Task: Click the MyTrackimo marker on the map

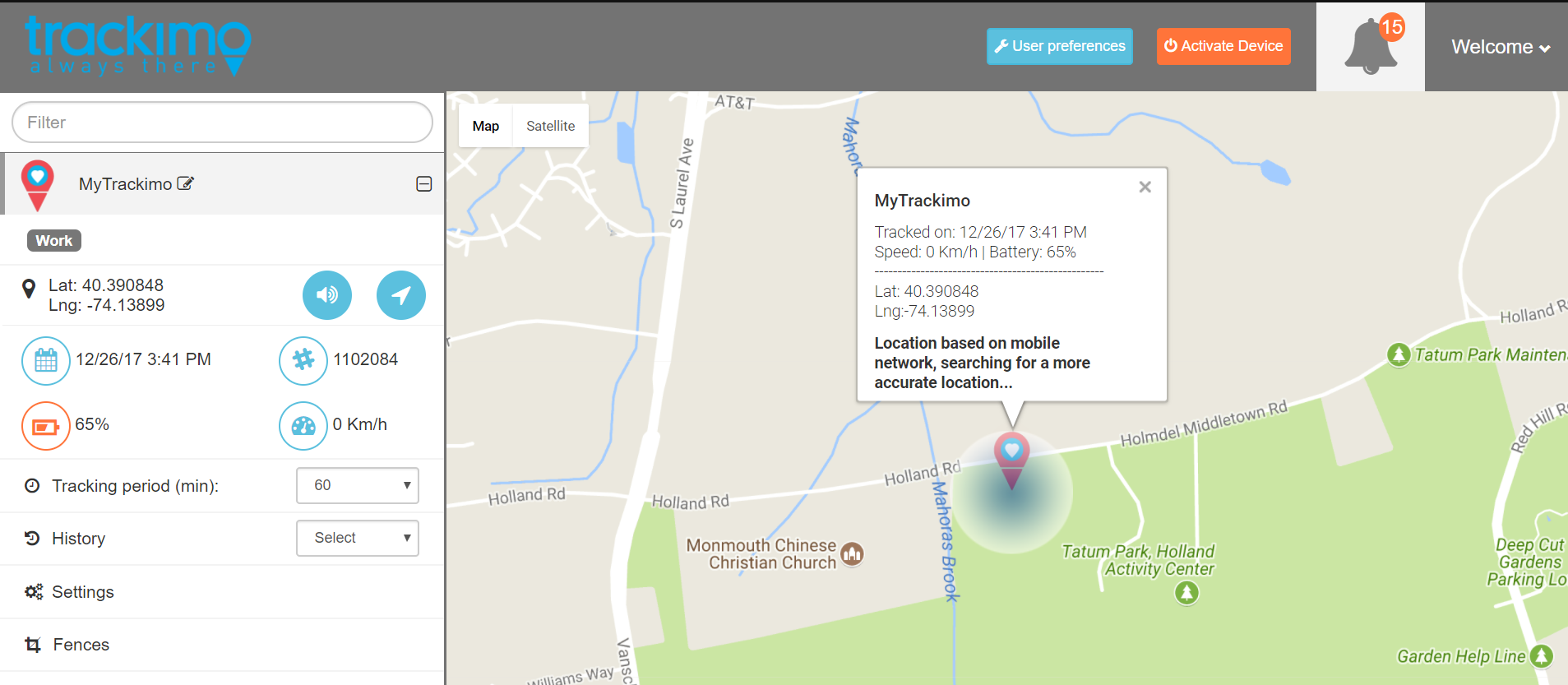Action: 1012,461
